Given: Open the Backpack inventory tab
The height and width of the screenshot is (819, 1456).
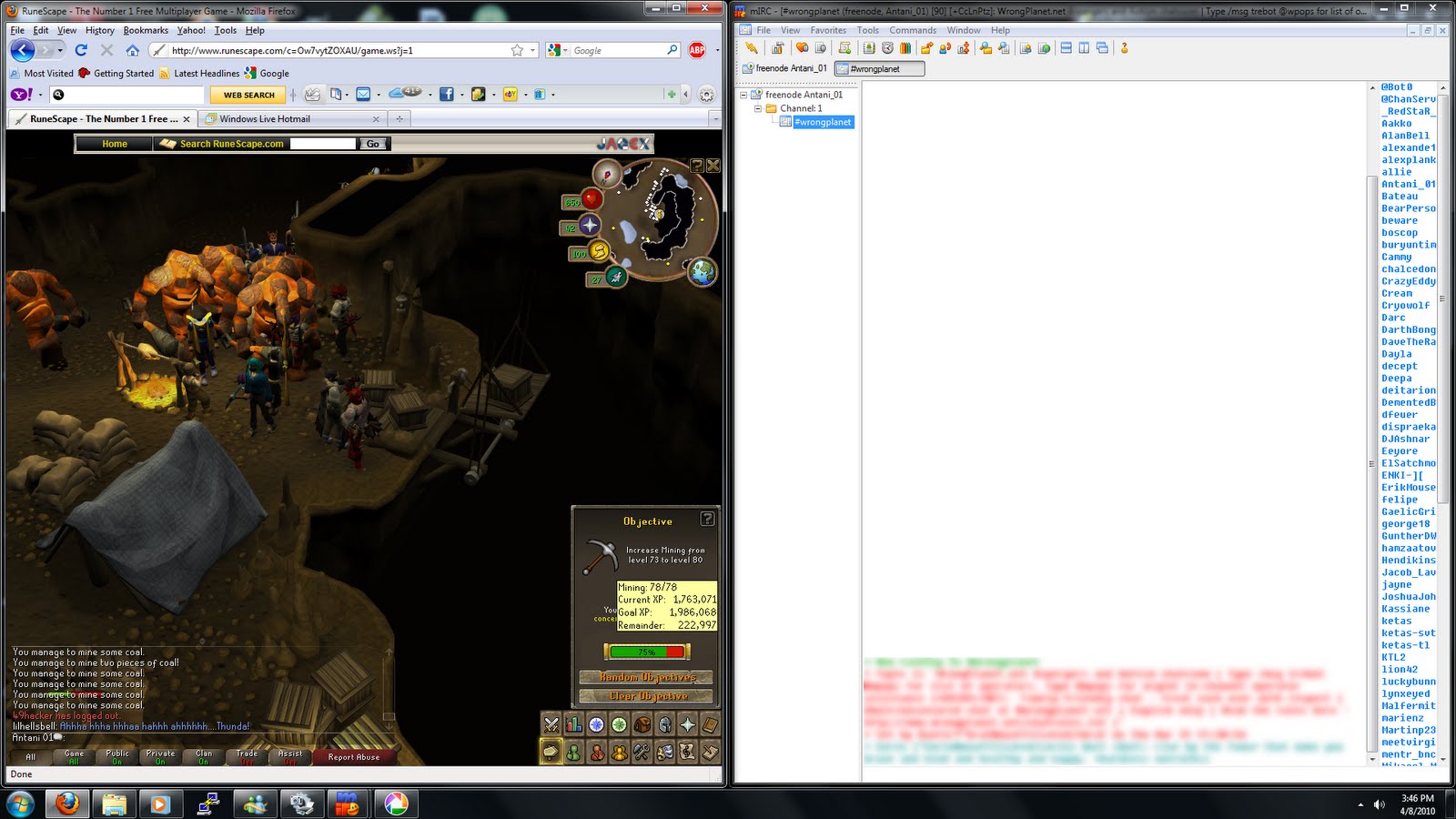Looking at the screenshot, I should click(x=642, y=724).
